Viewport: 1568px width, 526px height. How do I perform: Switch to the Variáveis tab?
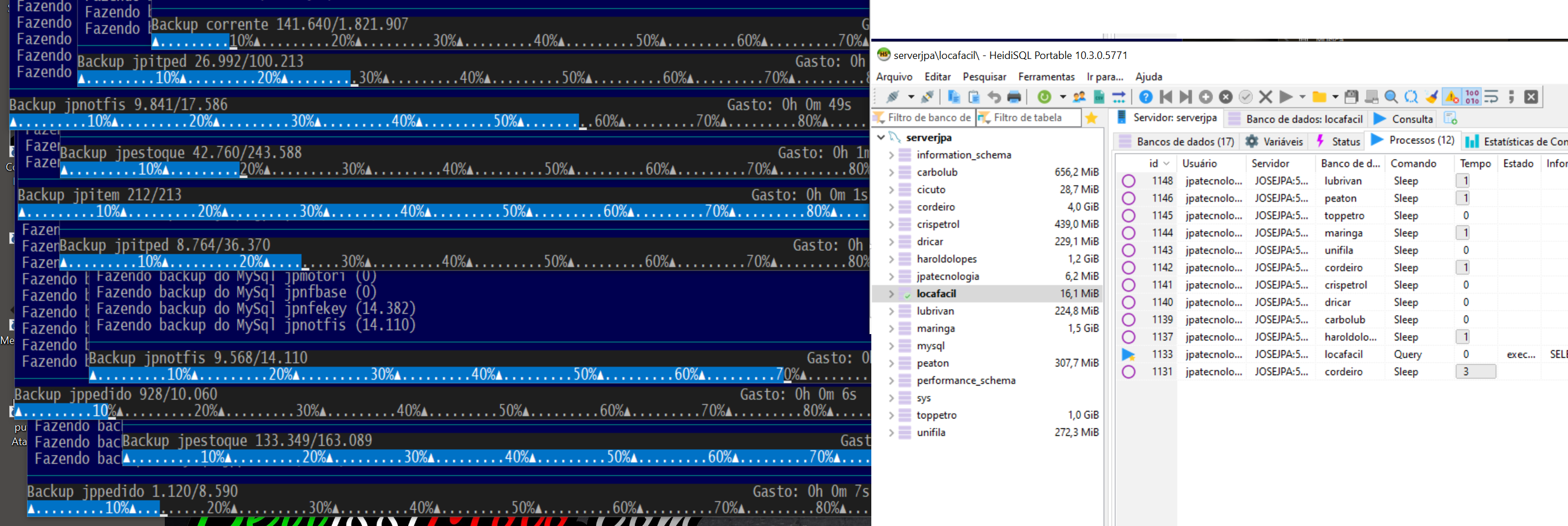coord(1274,141)
